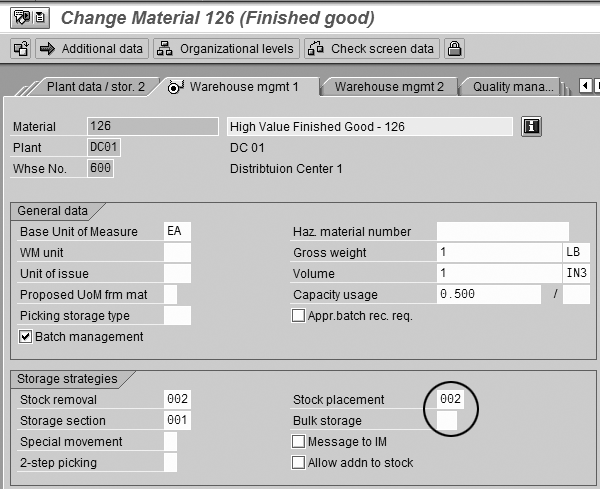Click the Plant field DC01

click(x=104, y=147)
